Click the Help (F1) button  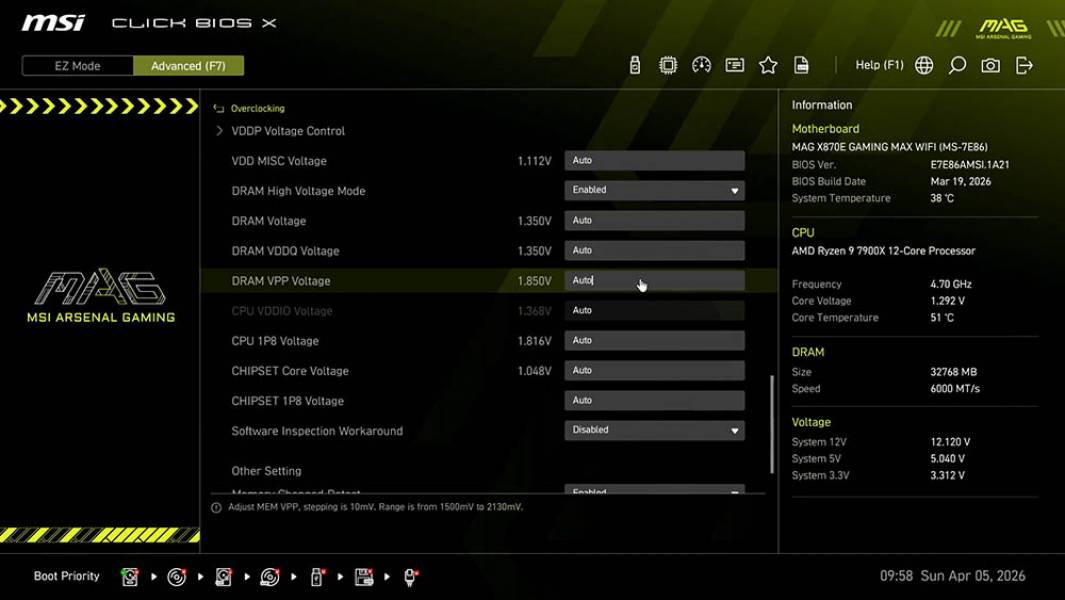click(878, 65)
